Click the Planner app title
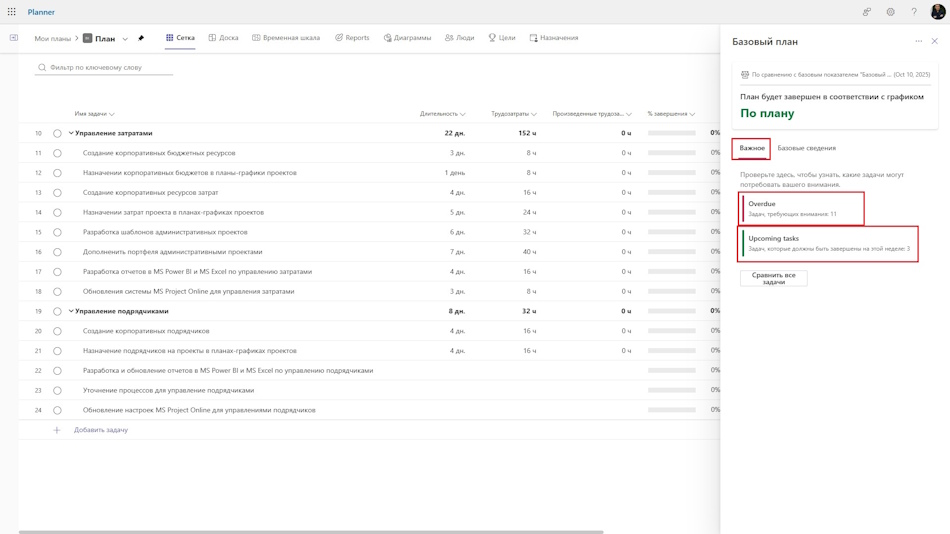The width and height of the screenshot is (950, 534). (x=41, y=12)
